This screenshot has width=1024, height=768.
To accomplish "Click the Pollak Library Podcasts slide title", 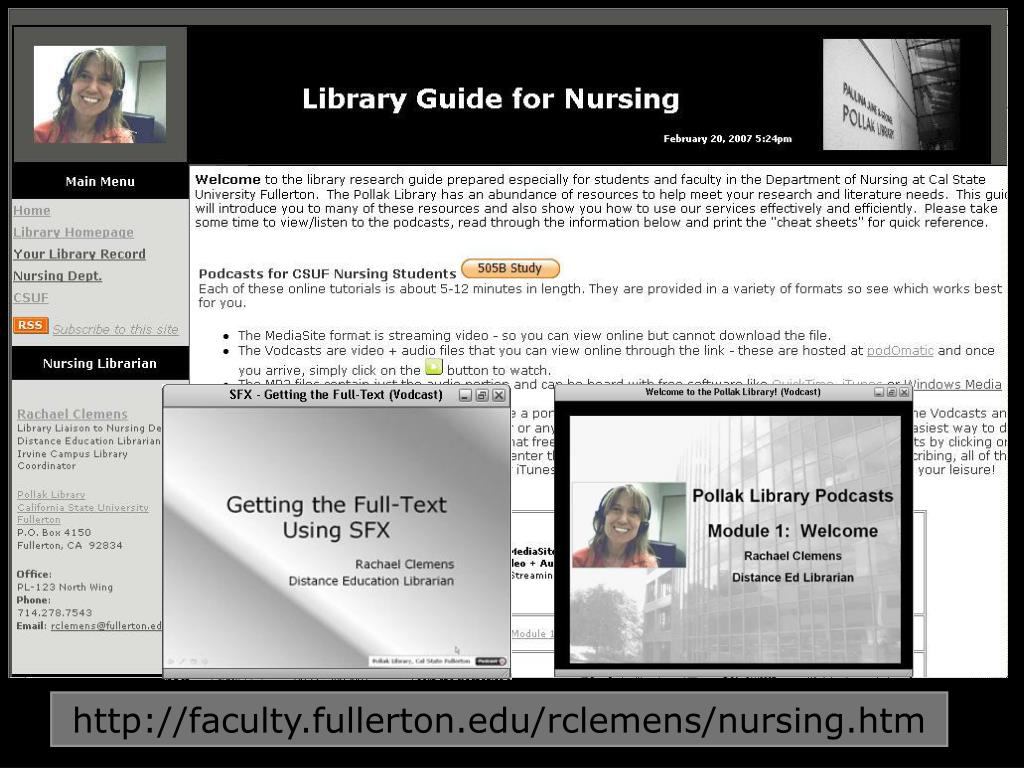I will pyautogui.click(x=793, y=496).
